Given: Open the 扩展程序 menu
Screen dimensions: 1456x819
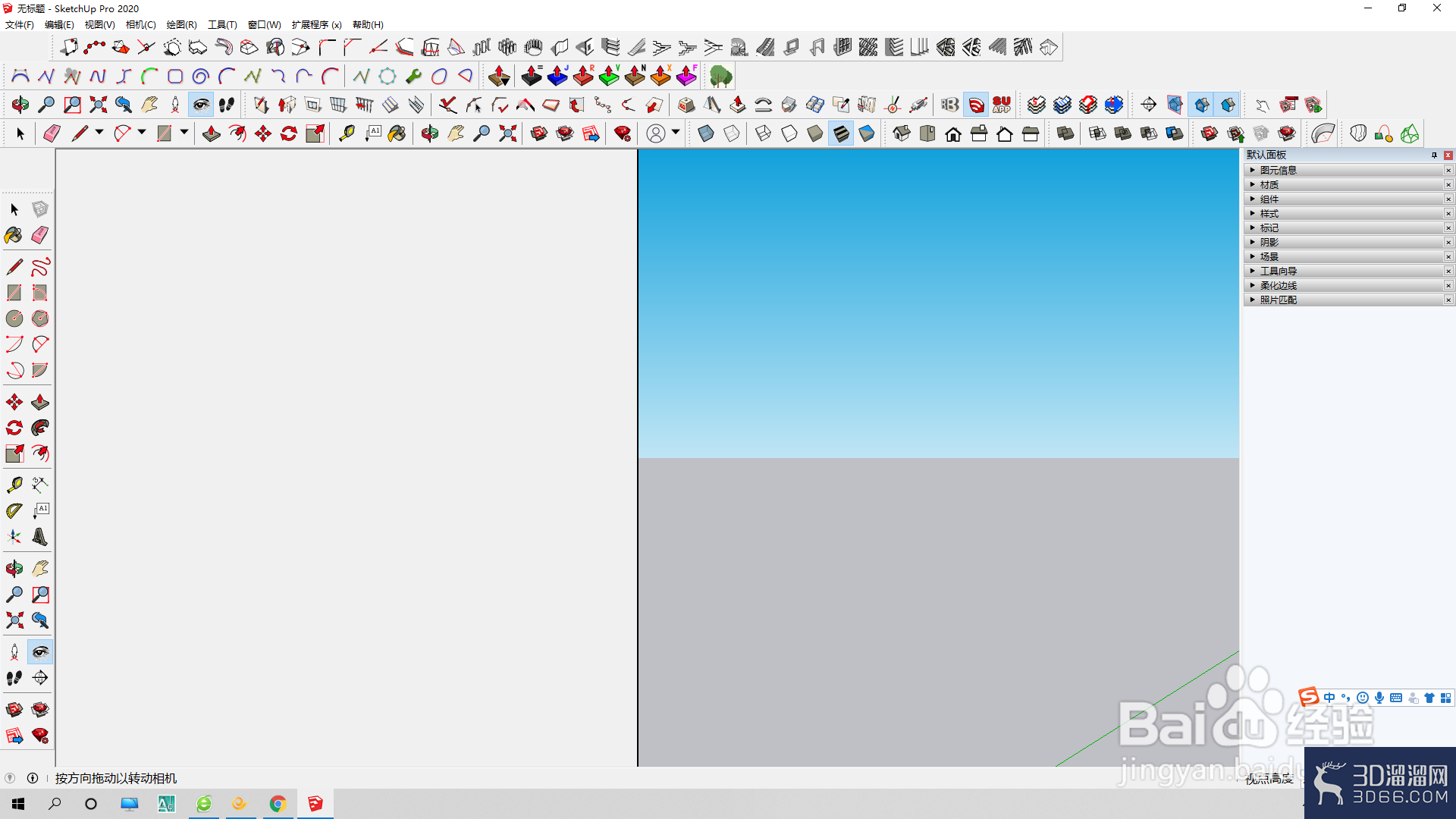Looking at the screenshot, I should click(x=316, y=25).
